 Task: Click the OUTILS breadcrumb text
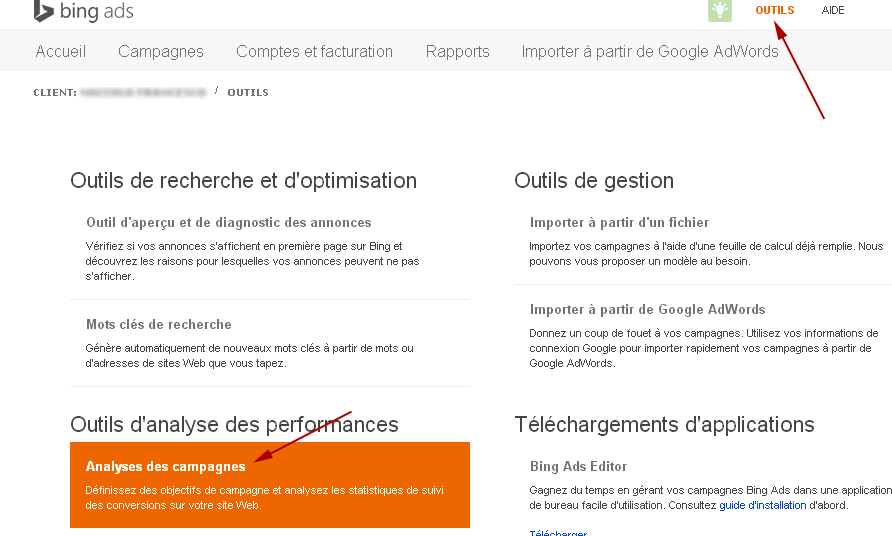tap(248, 92)
